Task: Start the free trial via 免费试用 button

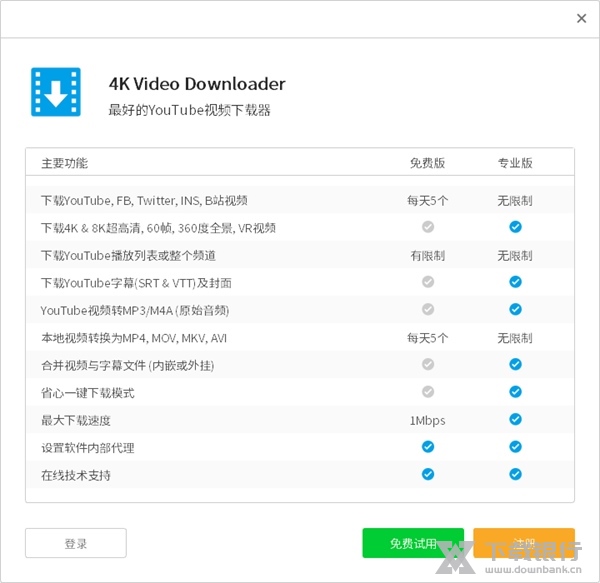Action: [x=413, y=543]
